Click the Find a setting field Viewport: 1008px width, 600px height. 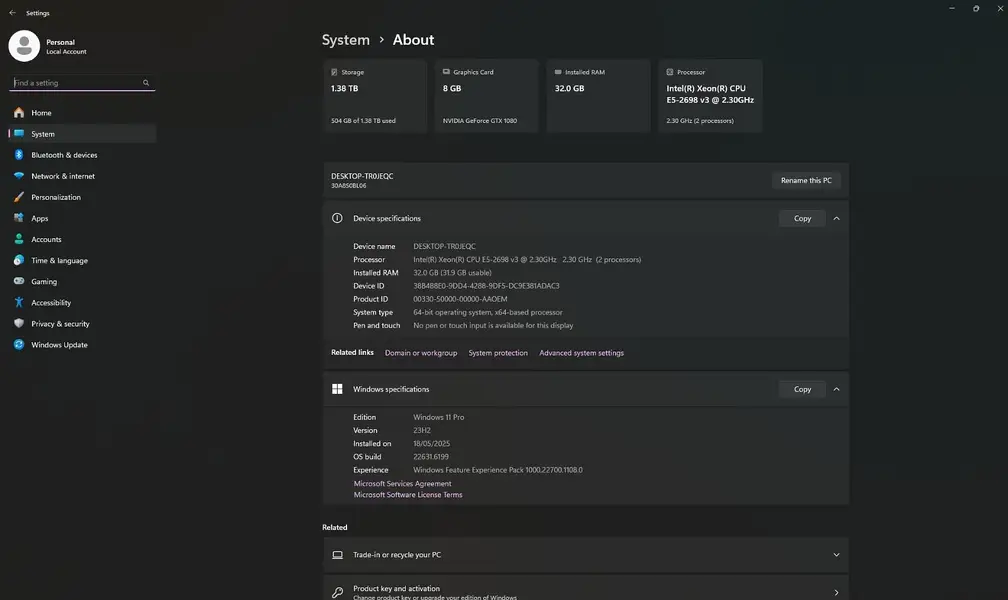(82, 82)
